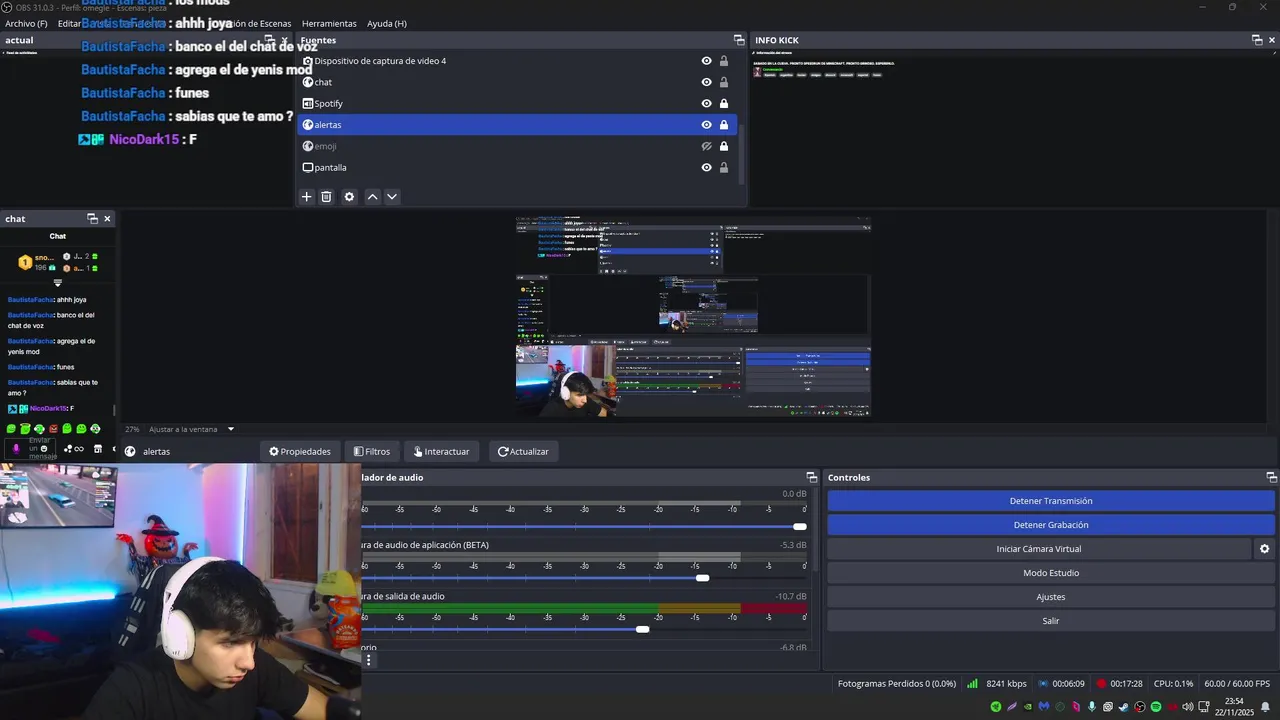
Task: Click Detener Grabación button
Action: (1051, 525)
